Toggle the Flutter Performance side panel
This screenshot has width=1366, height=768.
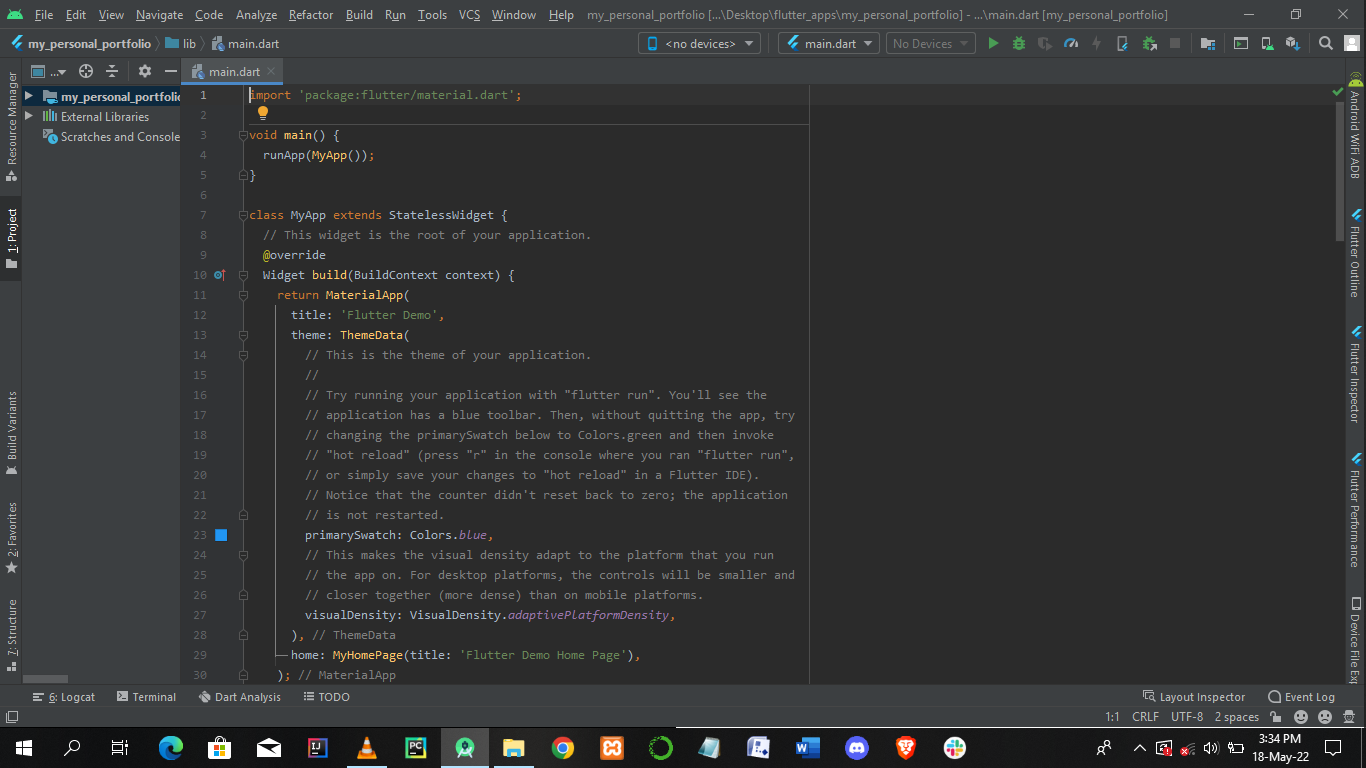1355,510
